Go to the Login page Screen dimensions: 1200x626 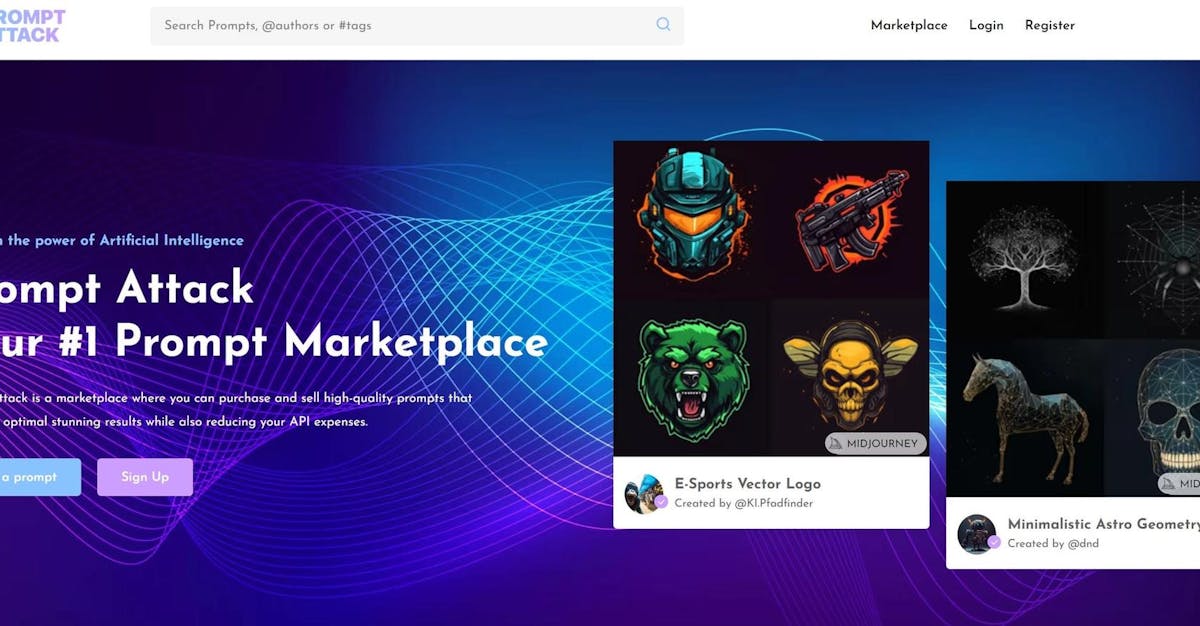point(986,25)
